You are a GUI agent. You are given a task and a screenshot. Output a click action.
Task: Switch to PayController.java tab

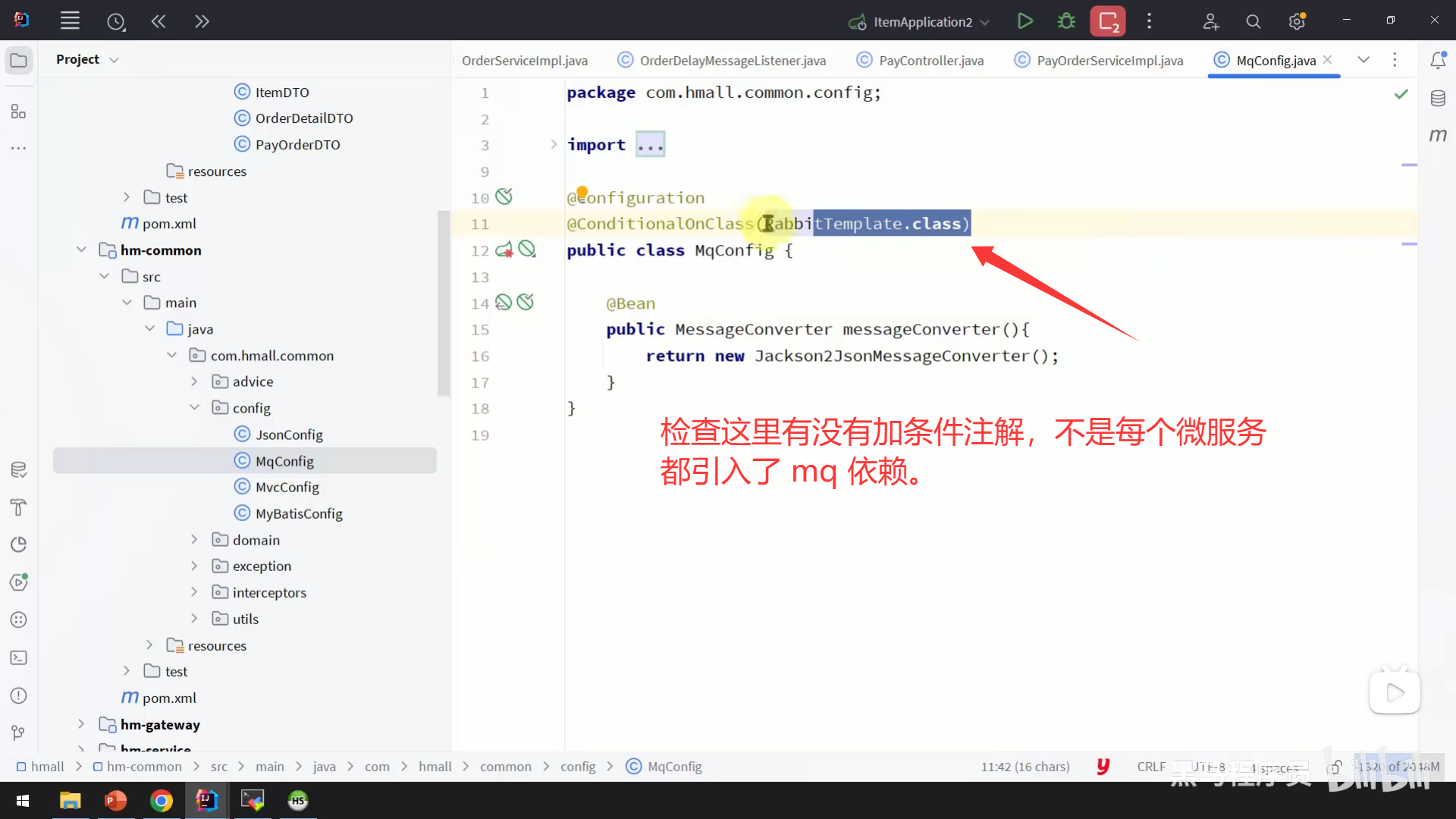(930, 61)
